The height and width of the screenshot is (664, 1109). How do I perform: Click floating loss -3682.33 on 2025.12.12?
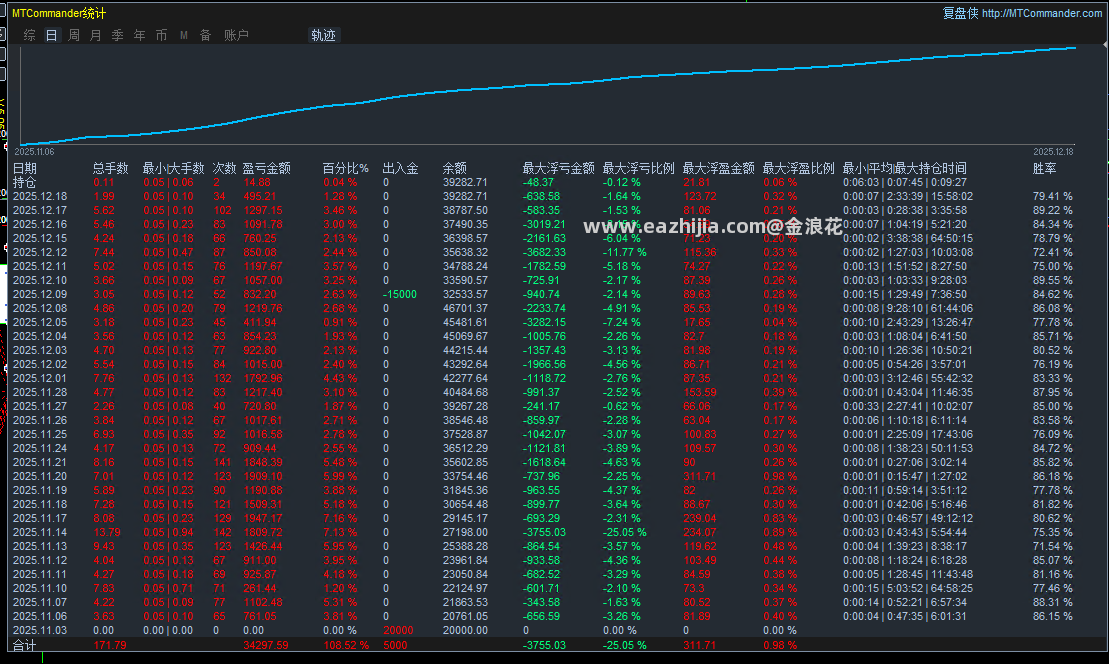[x=544, y=252]
